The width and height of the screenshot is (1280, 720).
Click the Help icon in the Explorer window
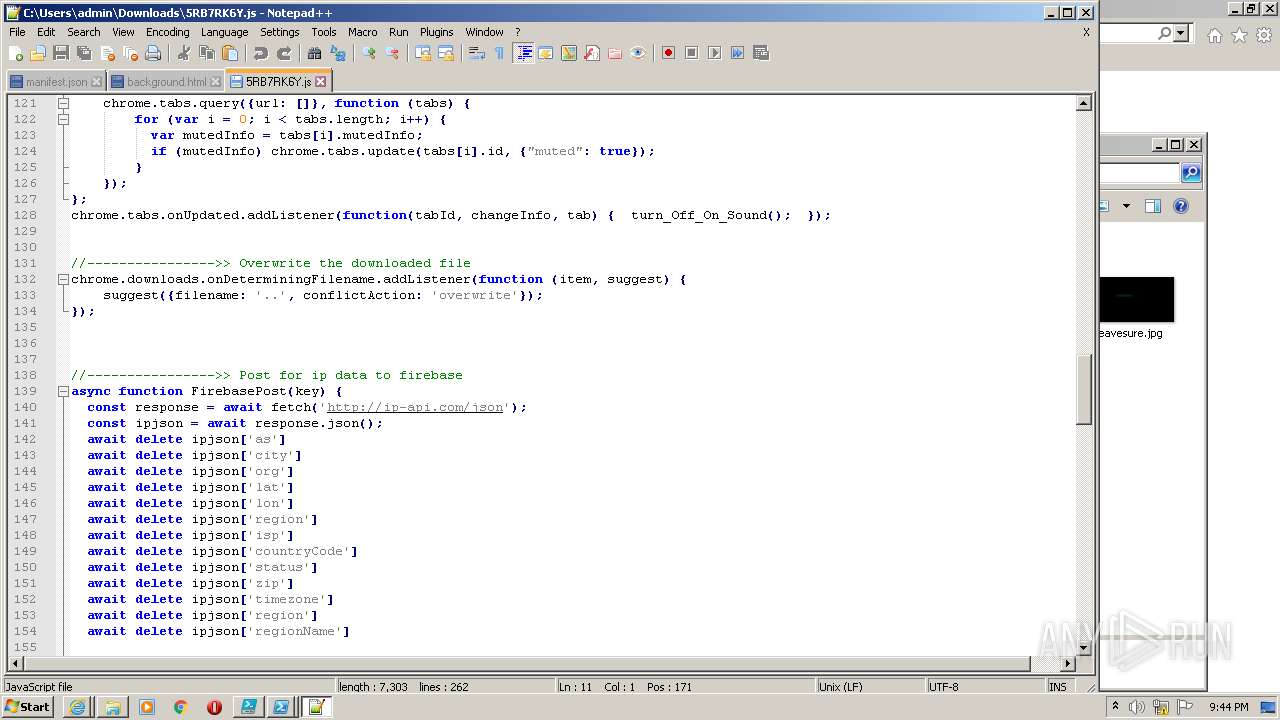click(1180, 206)
